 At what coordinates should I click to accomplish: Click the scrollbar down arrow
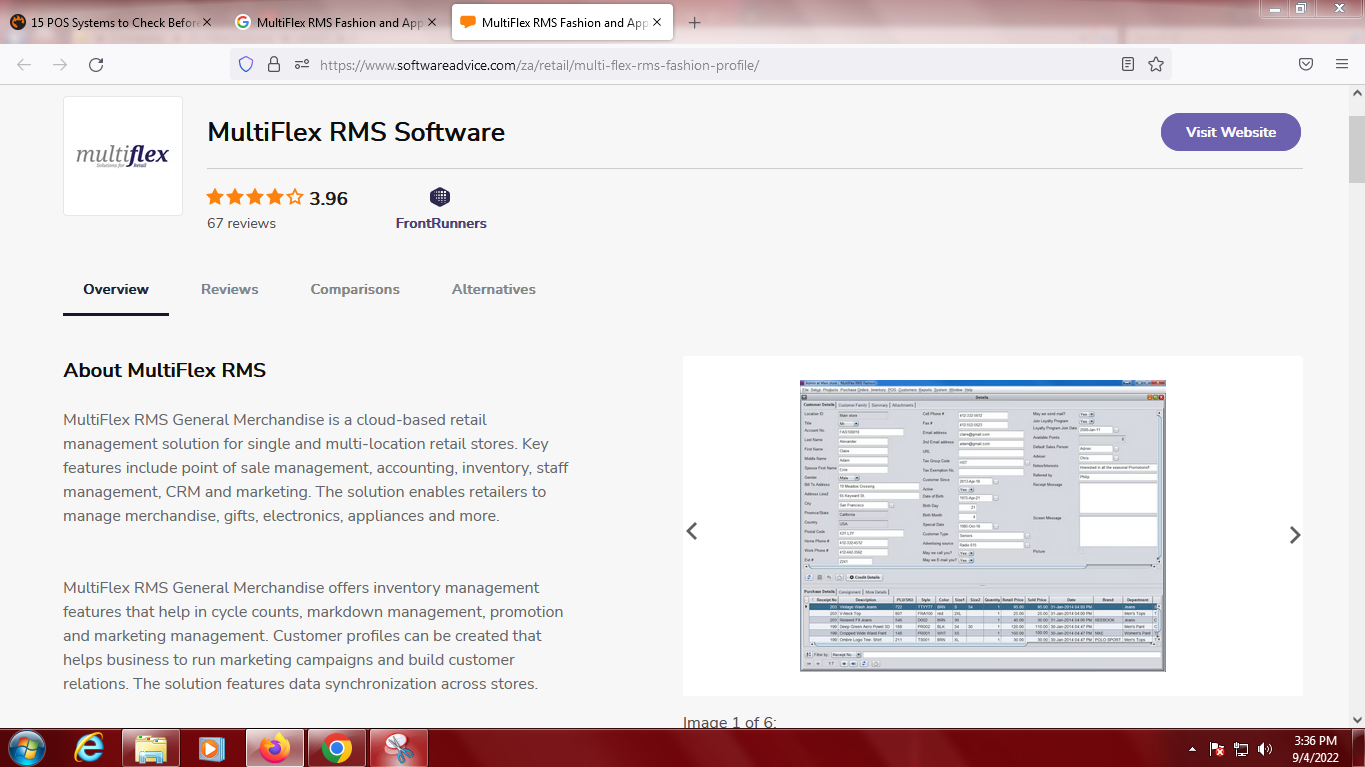1356,719
